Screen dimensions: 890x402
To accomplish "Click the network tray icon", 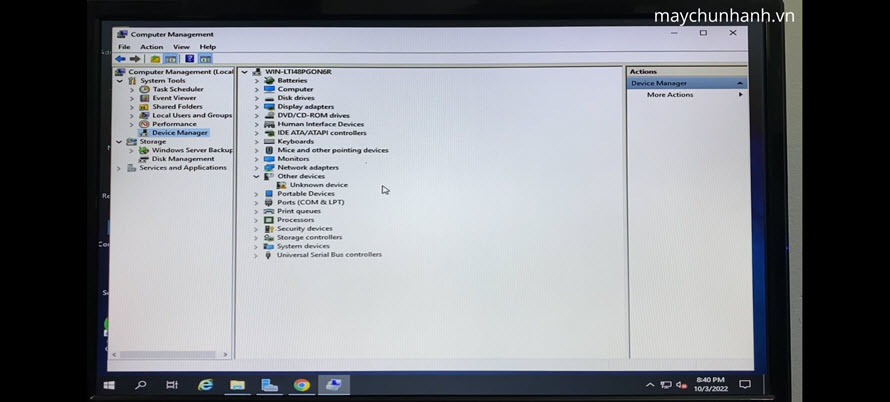I will click(666, 385).
